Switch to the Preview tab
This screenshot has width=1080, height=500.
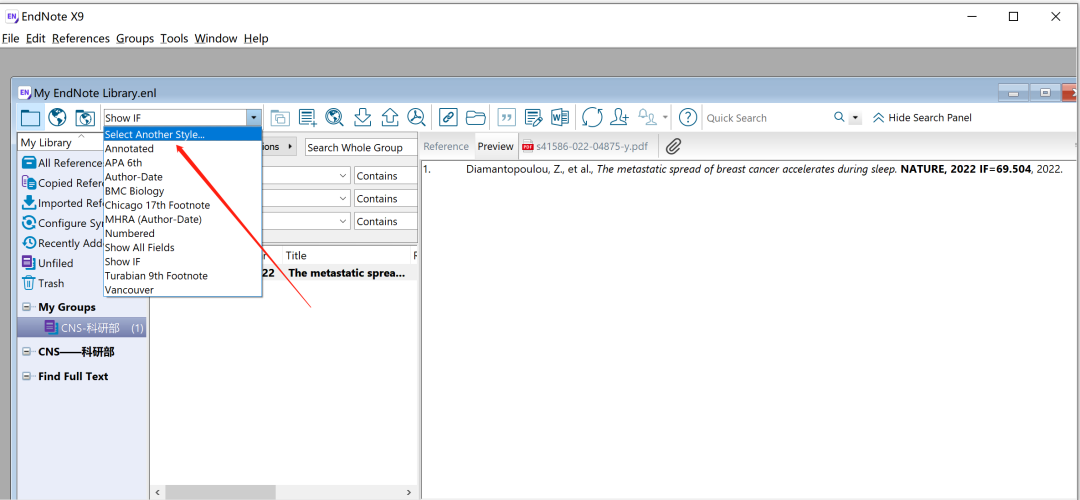[496, 147]
